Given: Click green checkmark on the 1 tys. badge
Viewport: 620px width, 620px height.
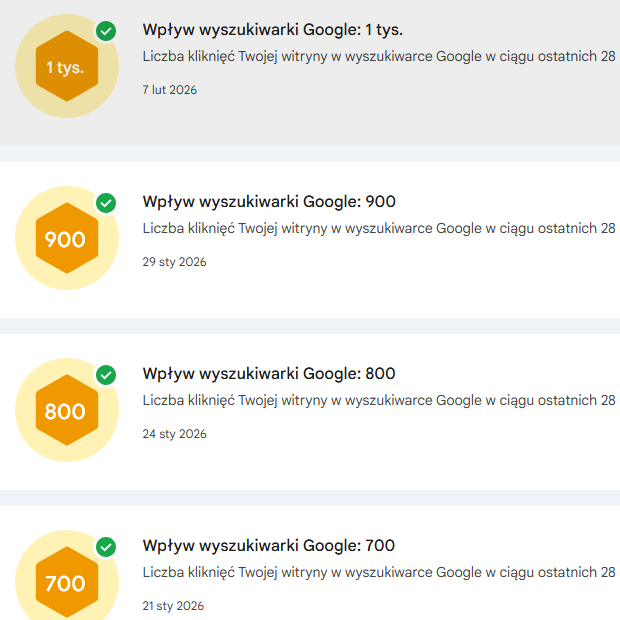Looking at the screenshot, I should (x=106, y=31).
